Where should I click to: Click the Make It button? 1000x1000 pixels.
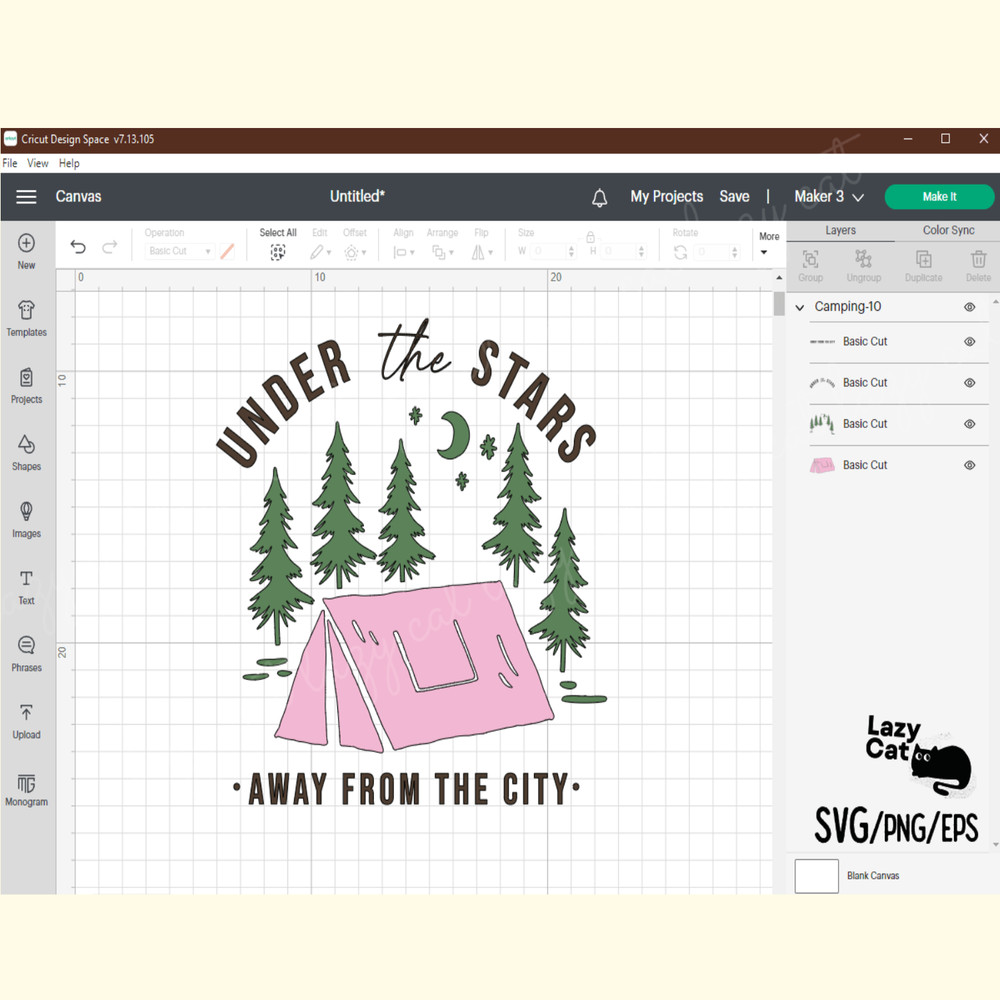tap(939, 197)
